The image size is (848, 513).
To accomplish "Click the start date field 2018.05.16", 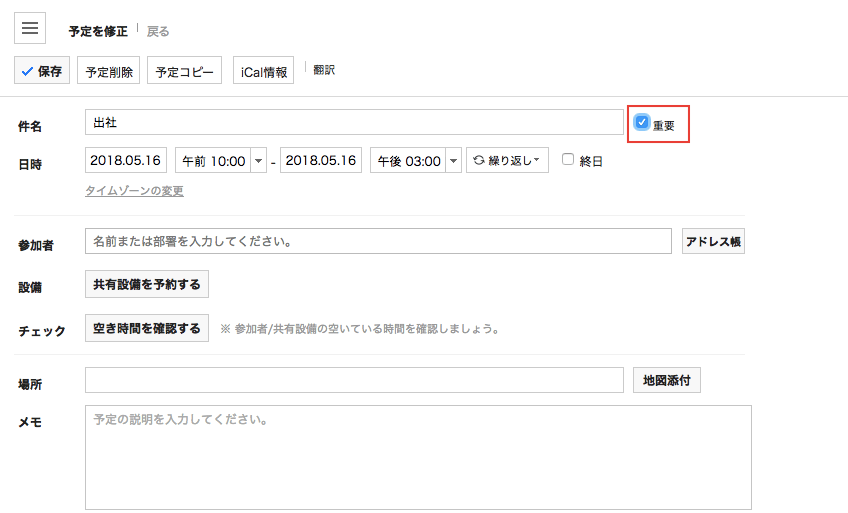I will [x=126, y=160].
